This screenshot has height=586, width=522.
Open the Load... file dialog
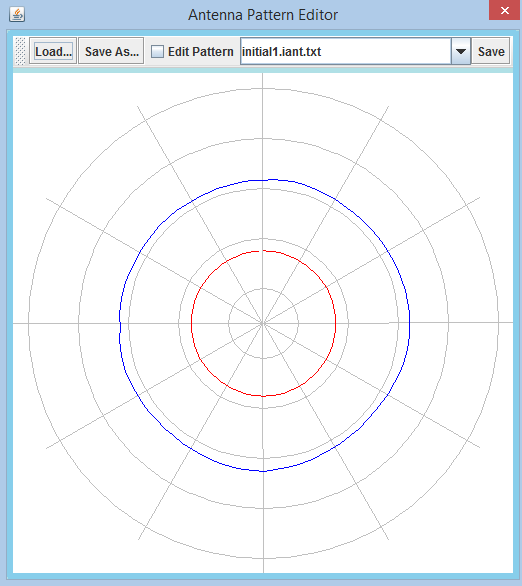point(53,51)
